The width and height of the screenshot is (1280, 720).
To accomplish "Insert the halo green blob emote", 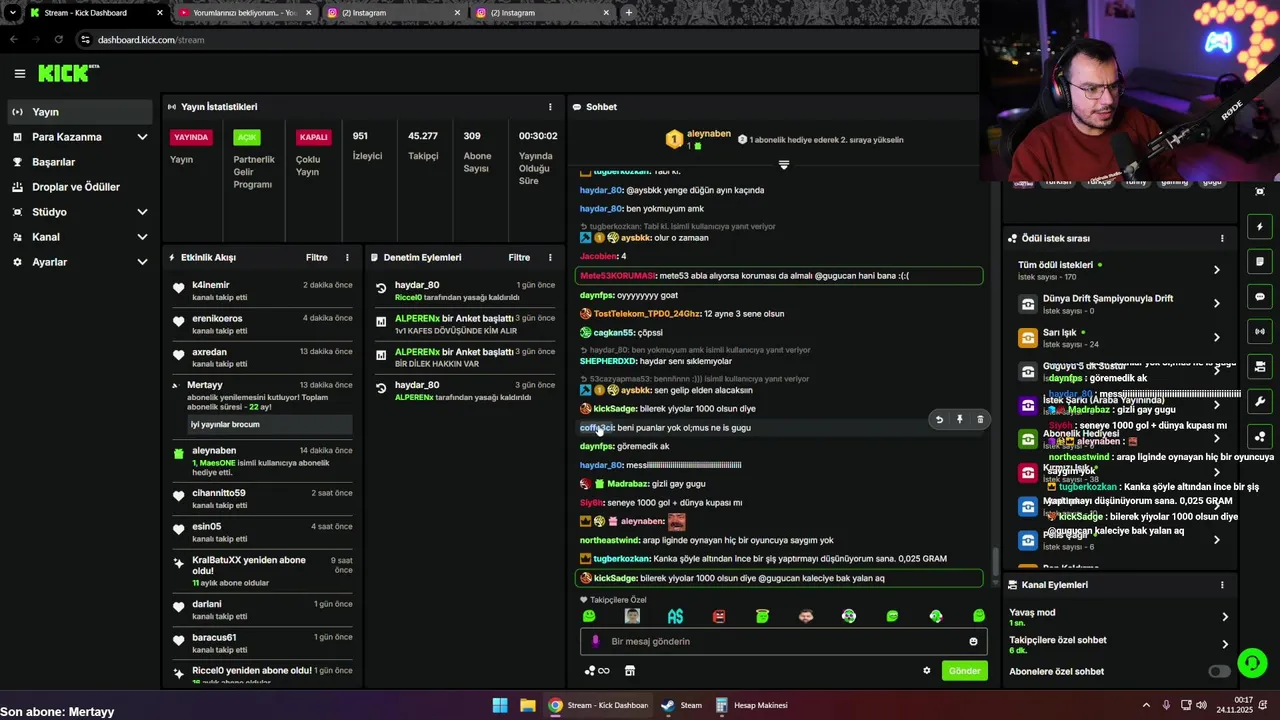I will pyautogui.click(x=762, y=617).
